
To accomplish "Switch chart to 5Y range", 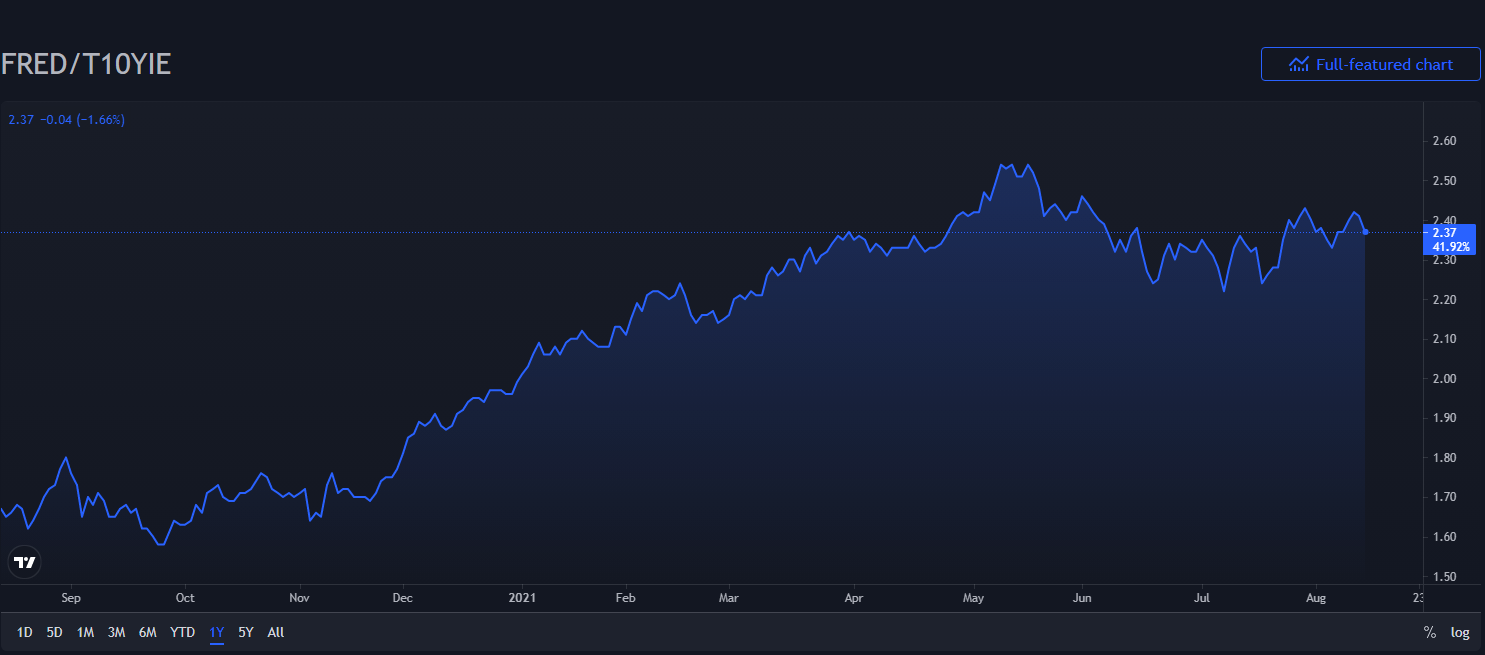I will 246,632.
